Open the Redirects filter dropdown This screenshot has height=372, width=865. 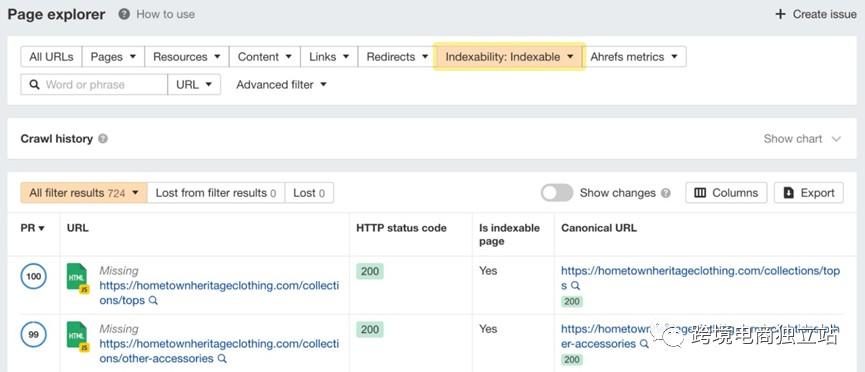(x=398, y=57)
